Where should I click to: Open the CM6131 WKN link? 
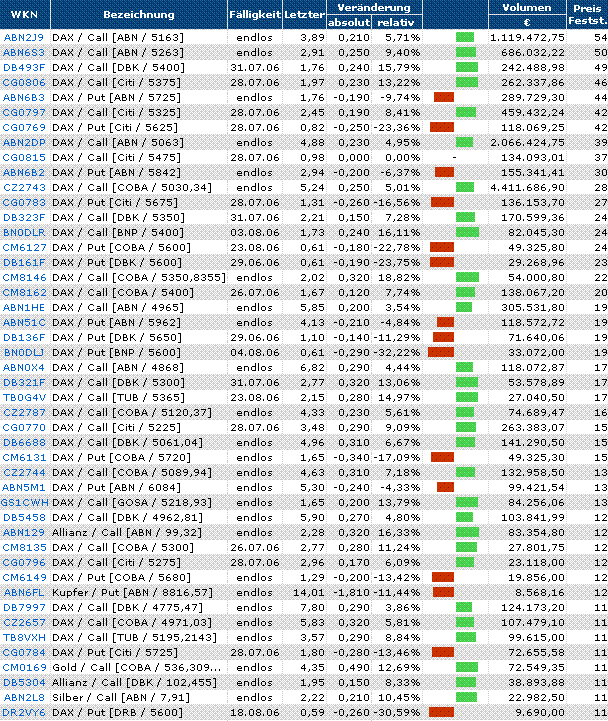(24, 458)
